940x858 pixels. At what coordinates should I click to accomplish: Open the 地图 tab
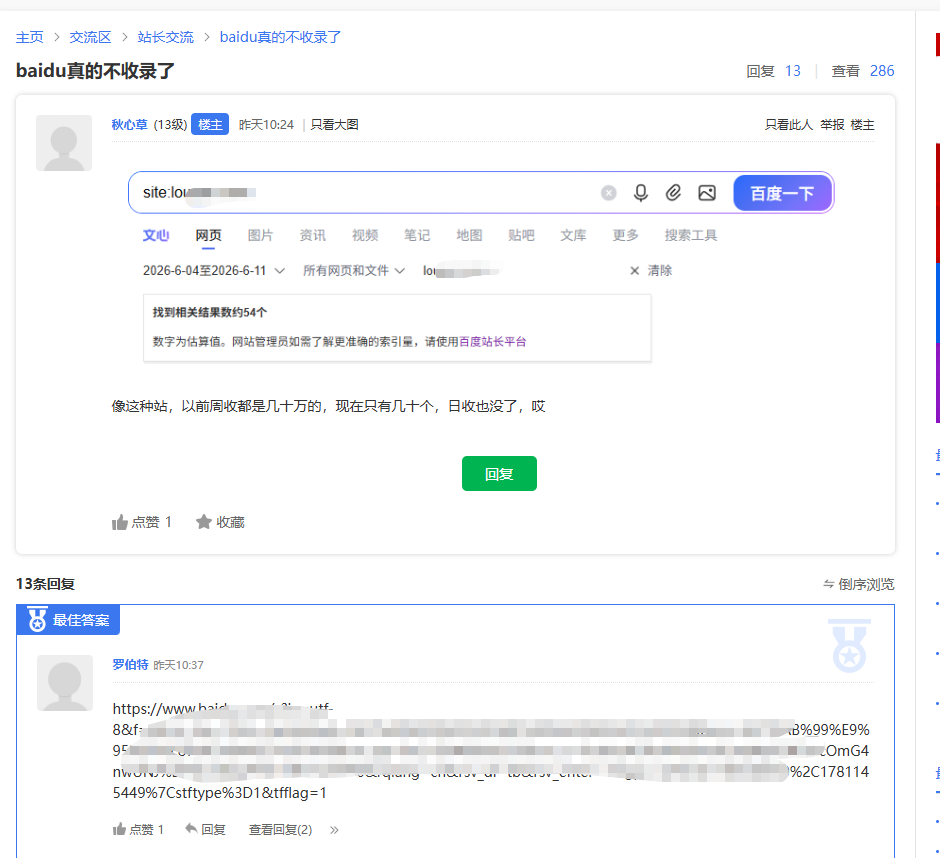point(469,235)
